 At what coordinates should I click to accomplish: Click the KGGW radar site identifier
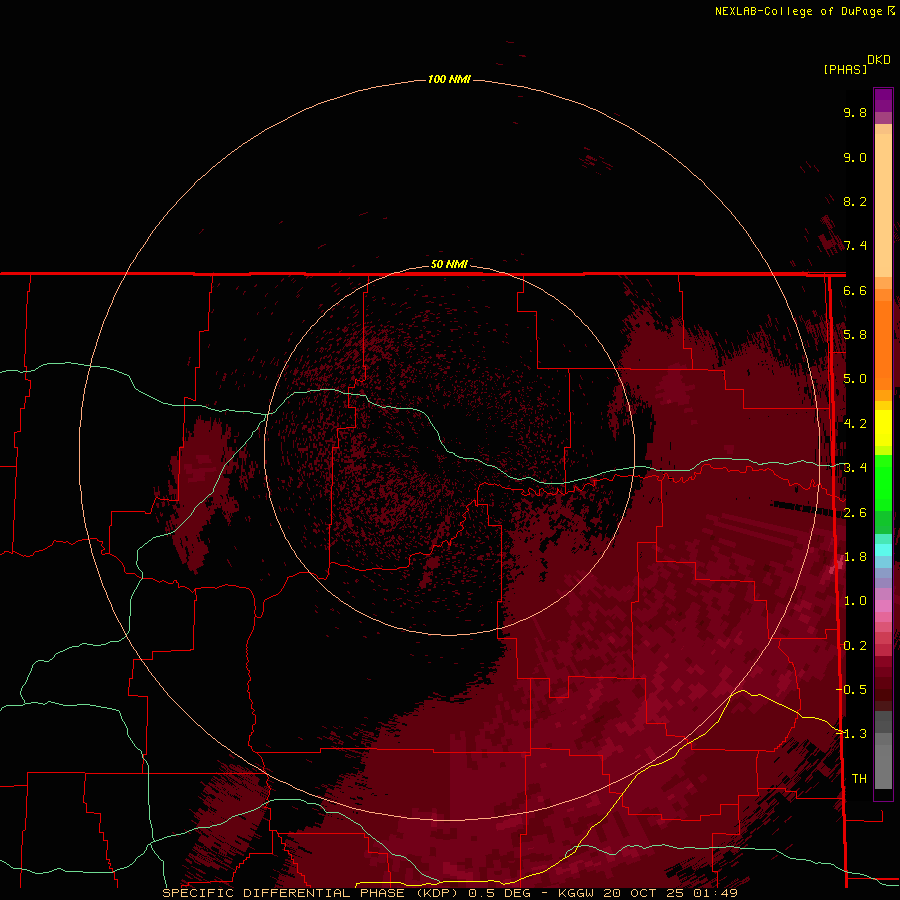tap(577, 893)
